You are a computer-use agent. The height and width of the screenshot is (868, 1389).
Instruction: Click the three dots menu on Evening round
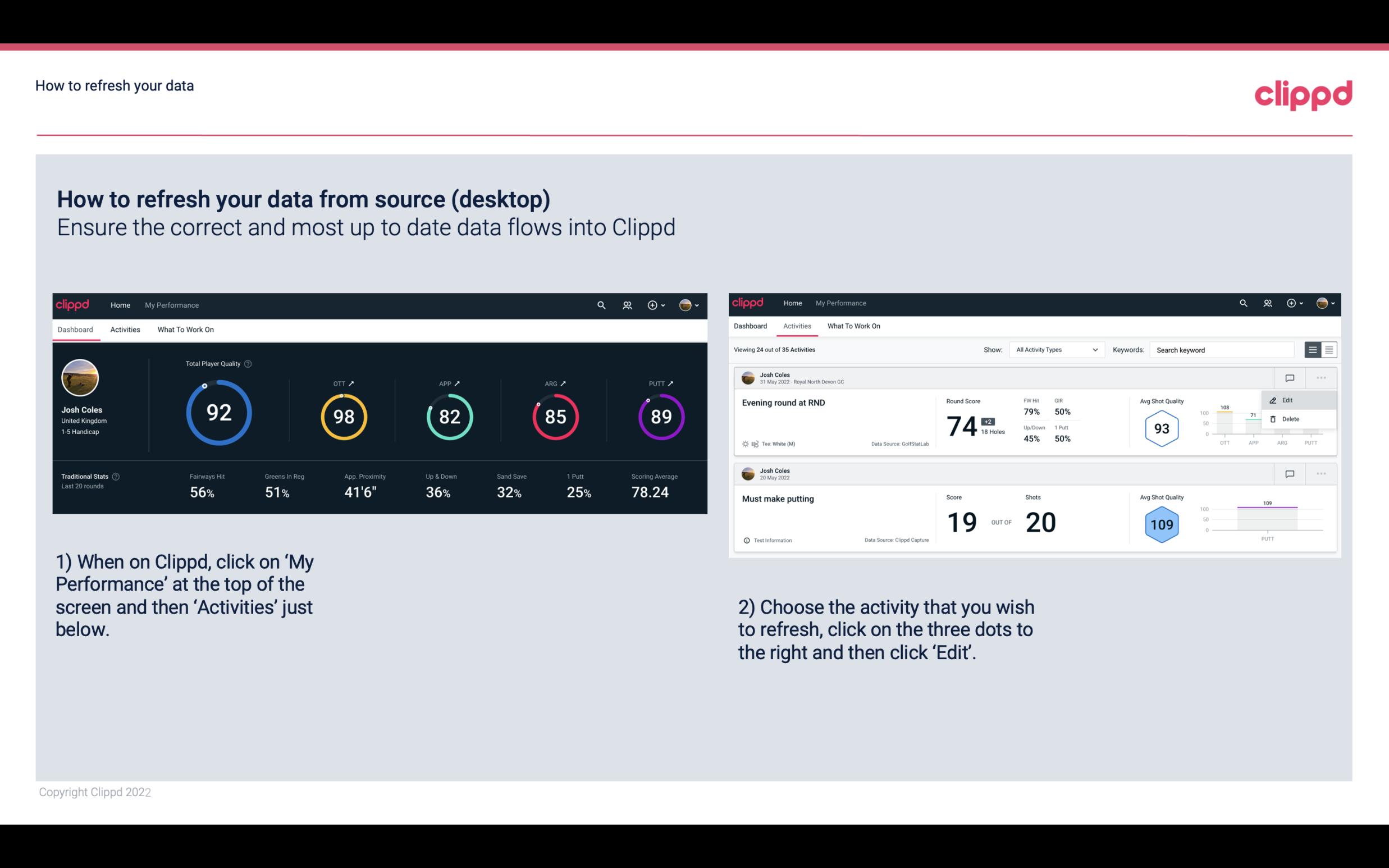(1321, 377)
